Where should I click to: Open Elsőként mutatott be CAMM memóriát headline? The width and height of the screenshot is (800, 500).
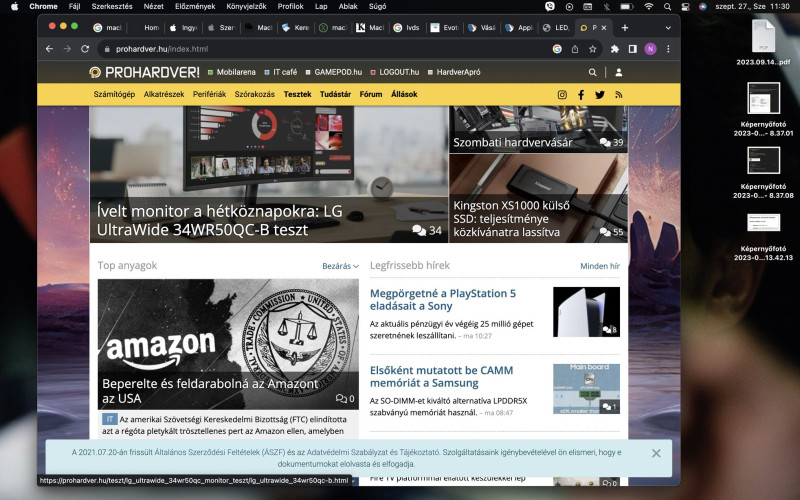[x=441, y=377]
